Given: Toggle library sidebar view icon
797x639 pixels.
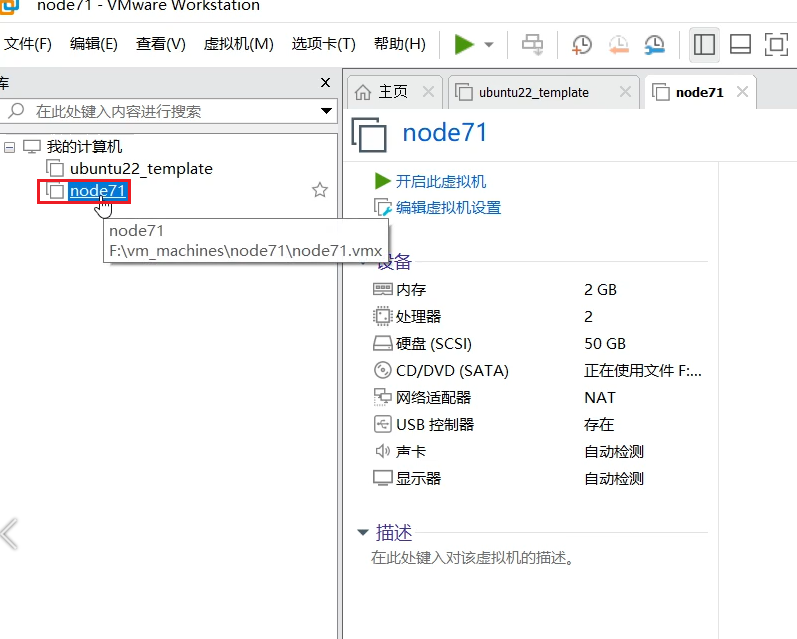Looking at the screenshot, I should (704, 45).
